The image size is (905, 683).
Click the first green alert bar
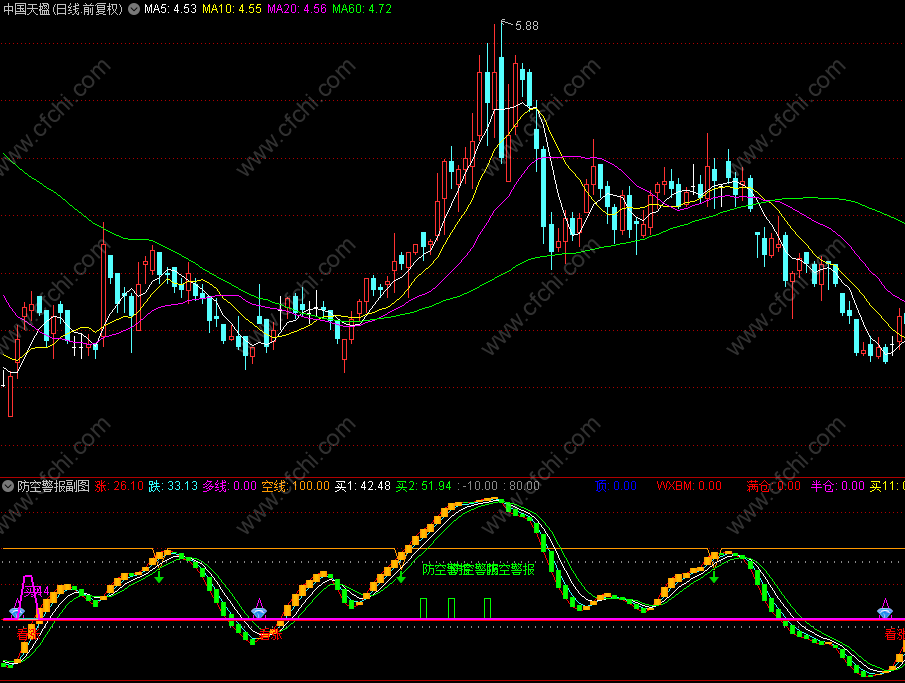(x=423, y=609)
